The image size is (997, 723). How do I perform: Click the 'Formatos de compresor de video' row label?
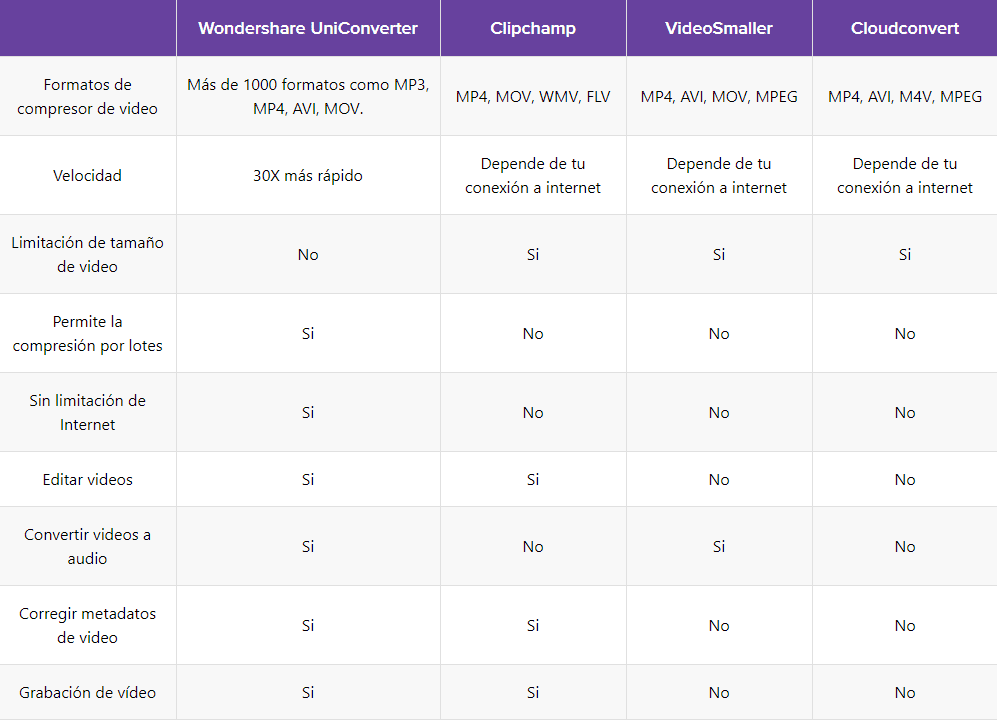click(88, 96)
